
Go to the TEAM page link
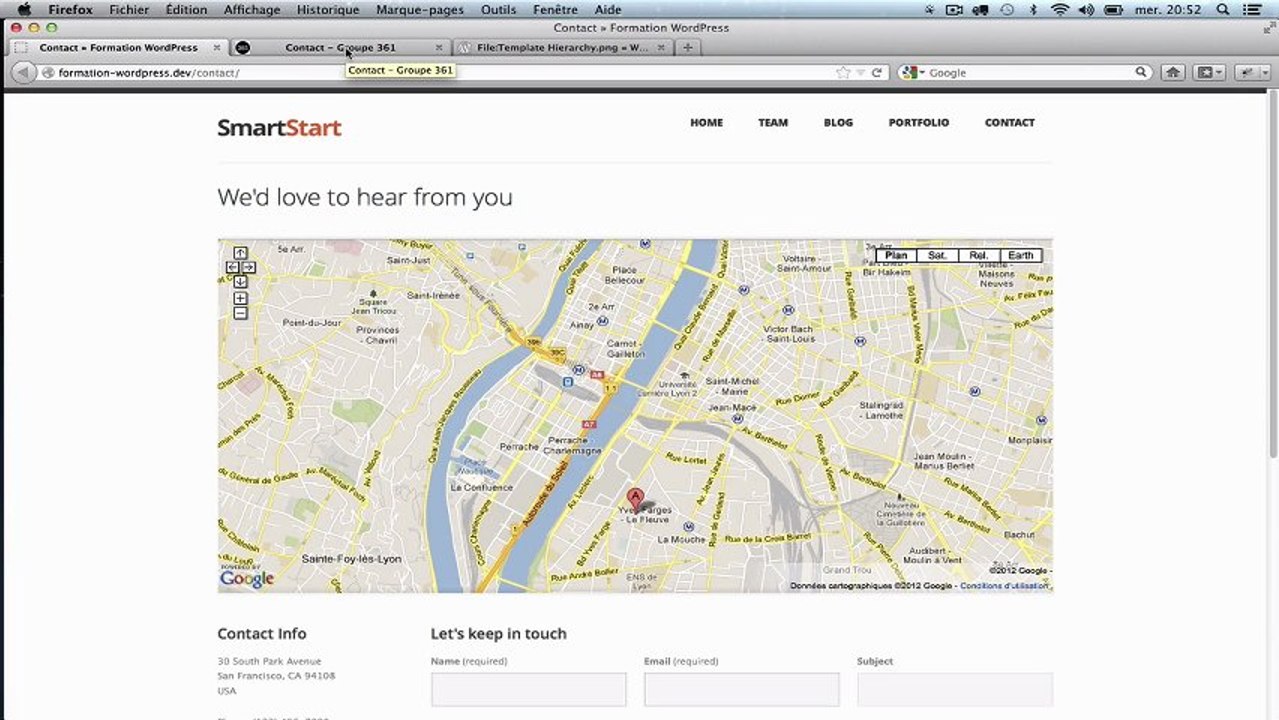coord(773,122)
